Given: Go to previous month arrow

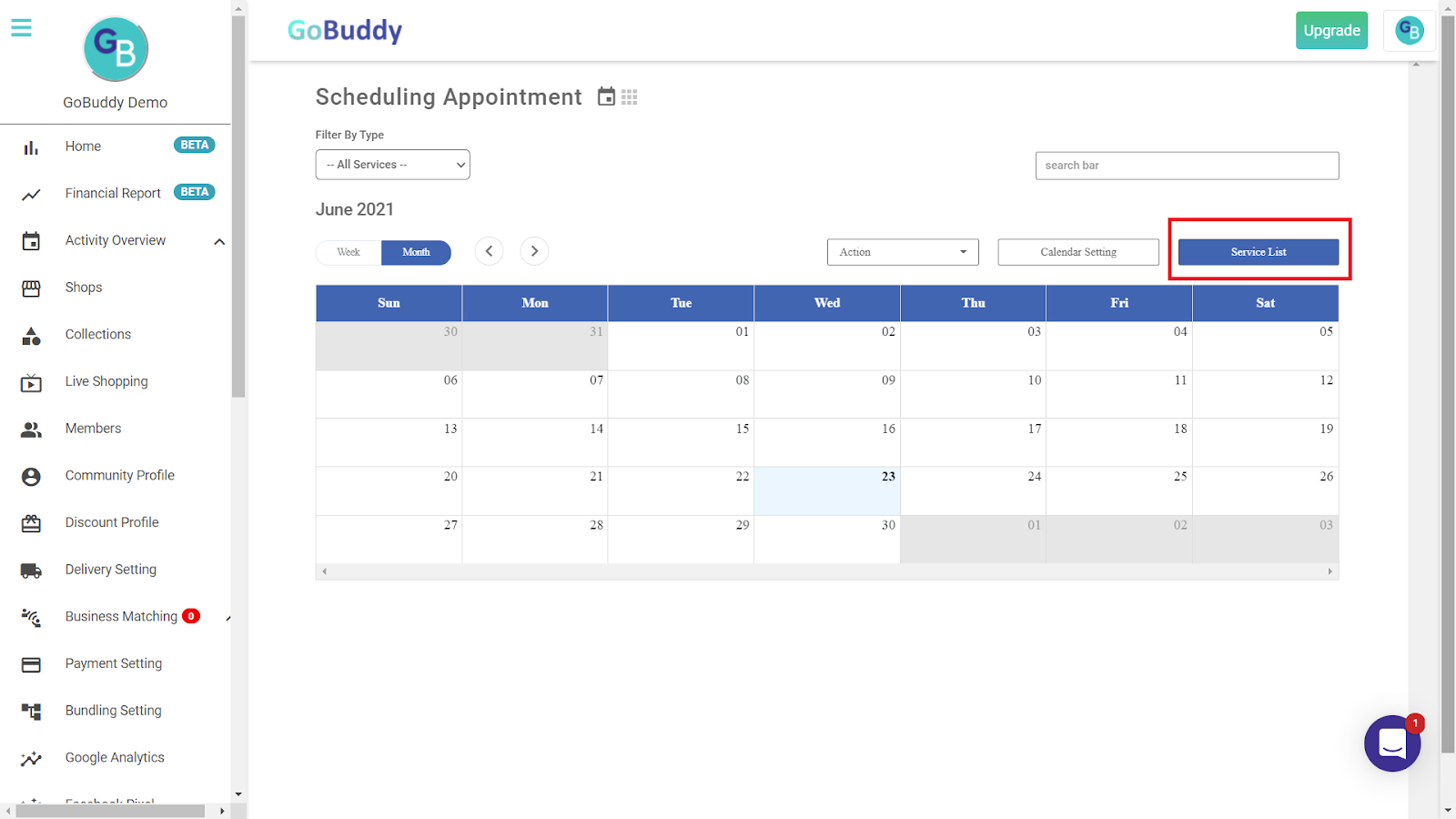Looking at the screenshot, I should (489, 251).
